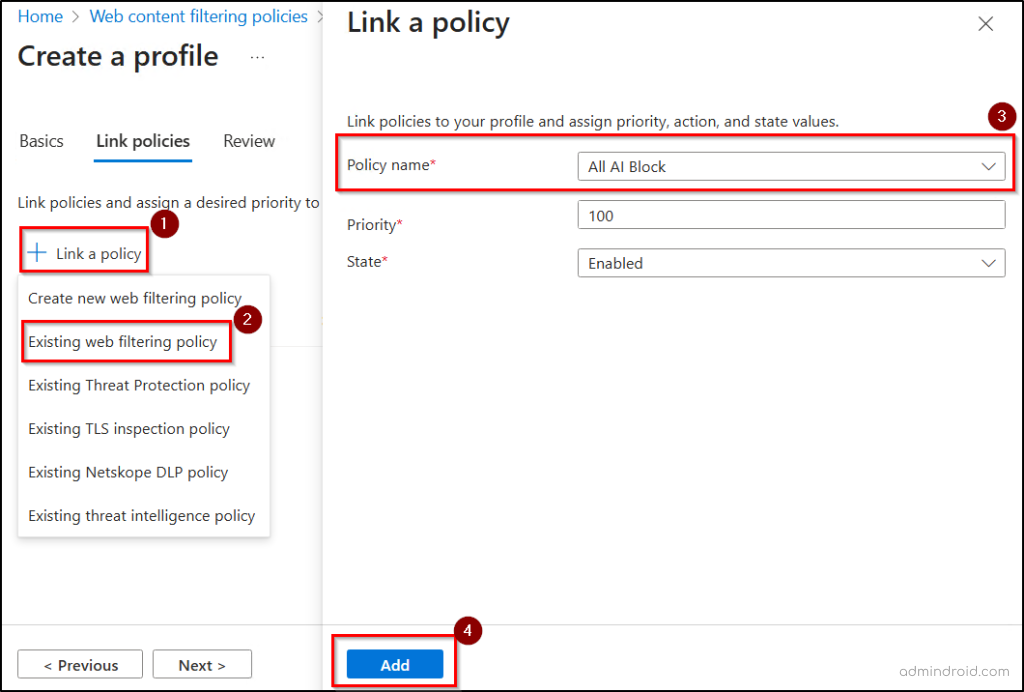Open the Review tab
Screen dimensions: 1024x692
coord(249,141)
